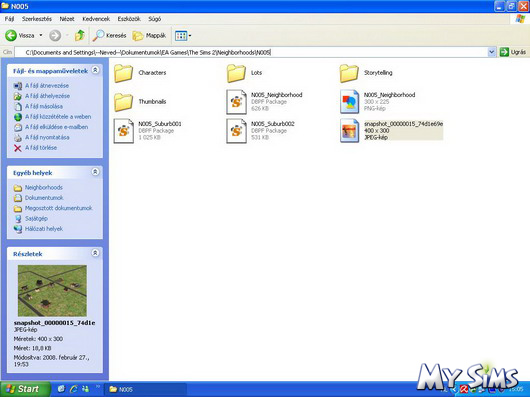The width and height of the screenshot is (530, 397).
Task: Open the Keresés search tool
Action: coord(109,35)
